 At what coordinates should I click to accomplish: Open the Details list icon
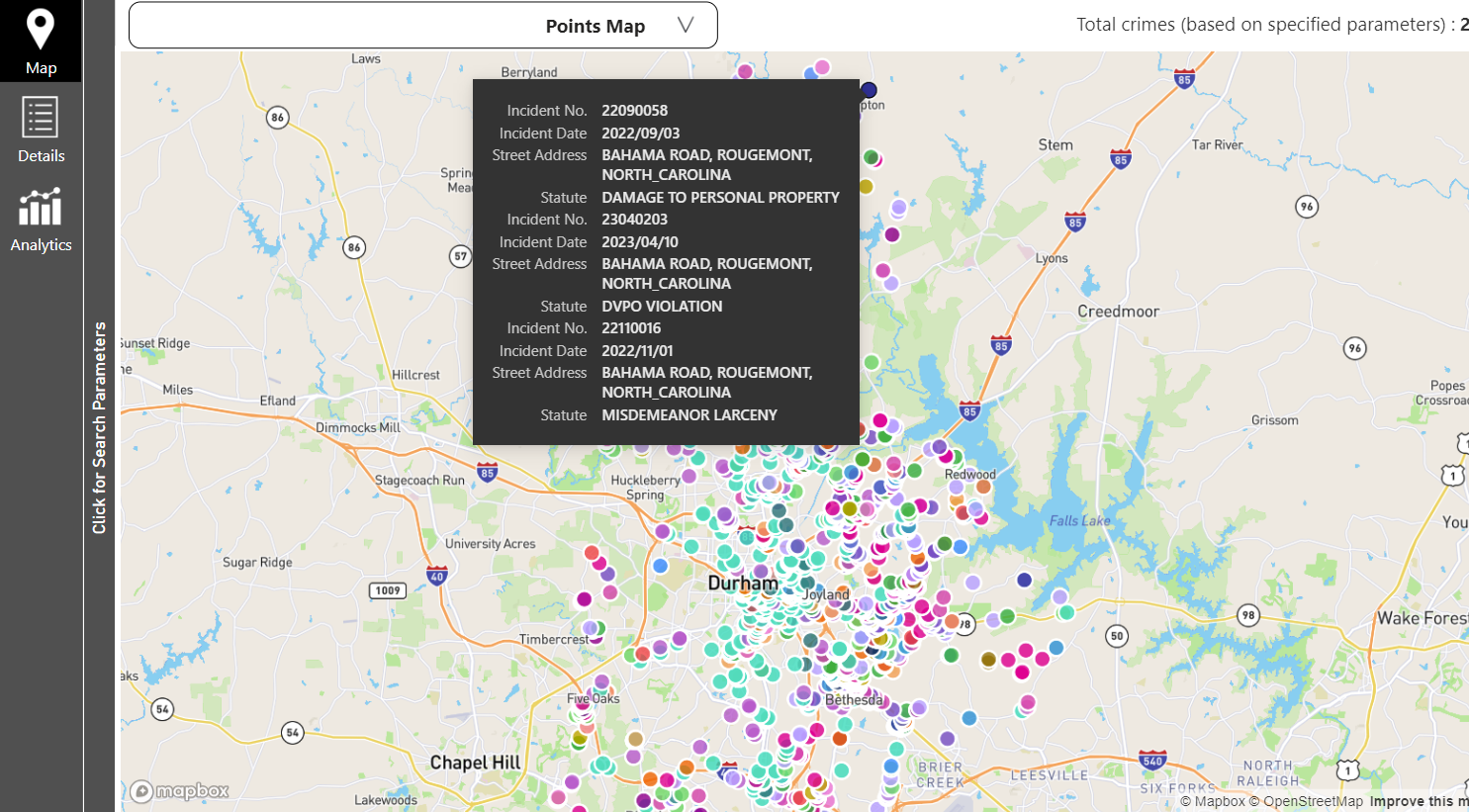click(x=41, y=121)
